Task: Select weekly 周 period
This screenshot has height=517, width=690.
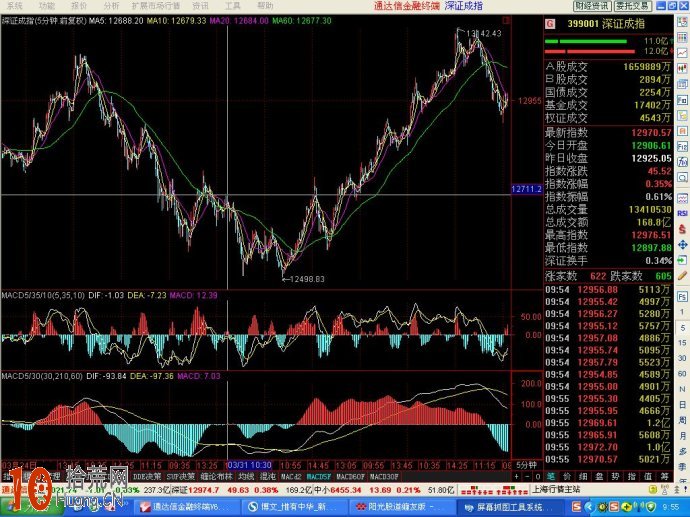Action: pyautogui.click(x=683, y=420)
